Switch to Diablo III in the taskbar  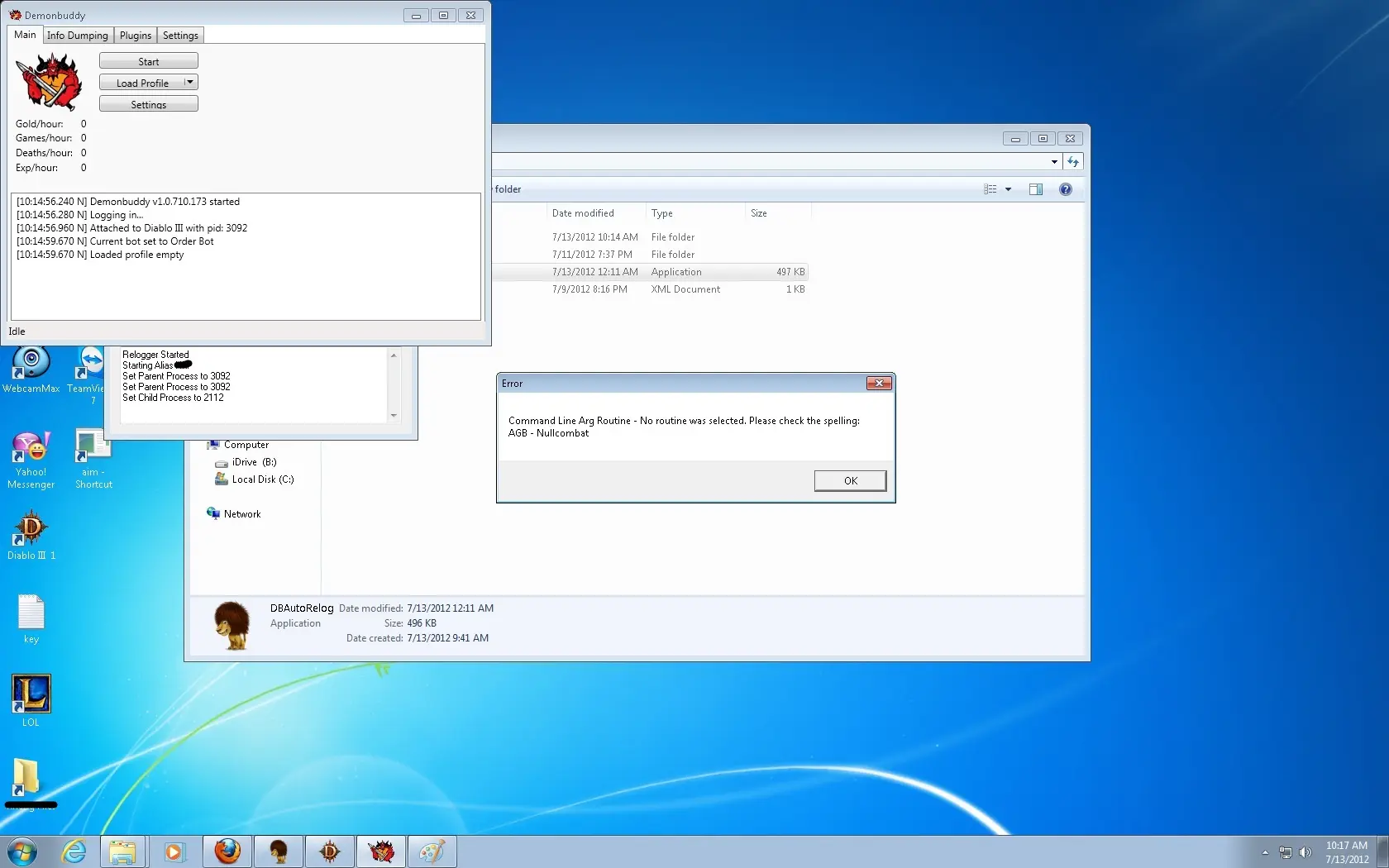tap(330, 851)
